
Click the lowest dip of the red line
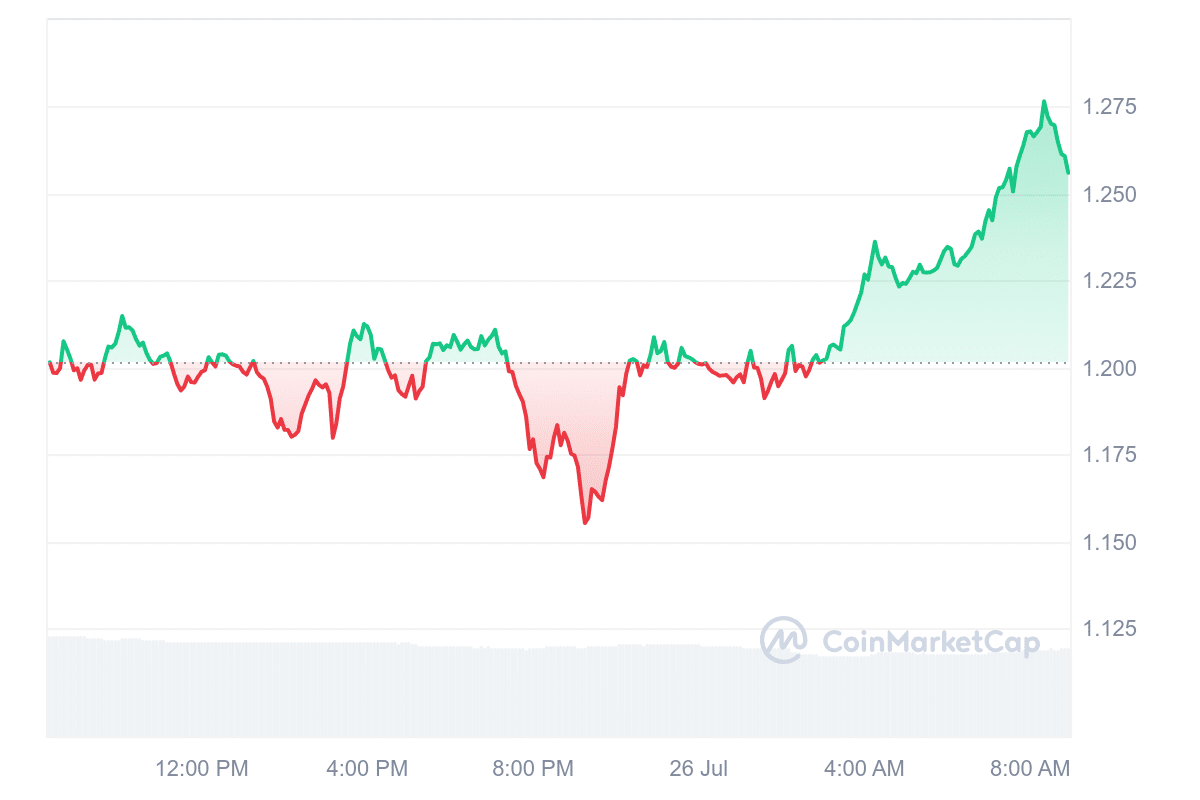585,522
